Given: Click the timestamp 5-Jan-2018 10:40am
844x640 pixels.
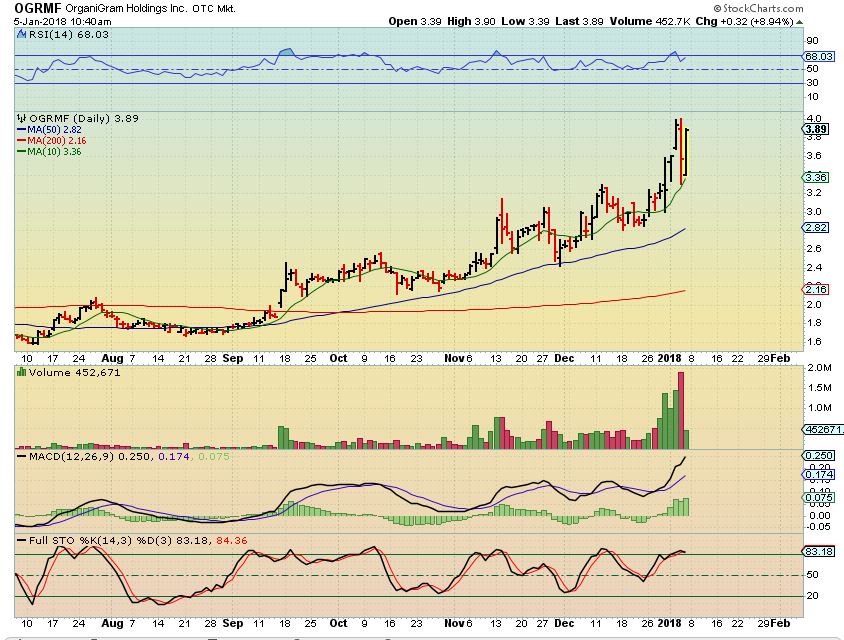Looking at the screenshot, I should pos(62,22).
